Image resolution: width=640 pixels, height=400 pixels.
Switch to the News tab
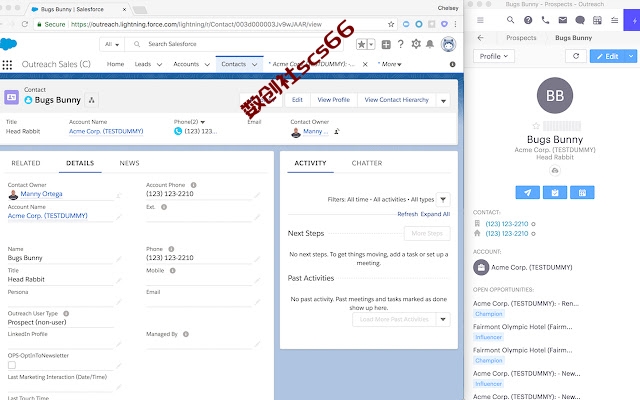(129, 163)
